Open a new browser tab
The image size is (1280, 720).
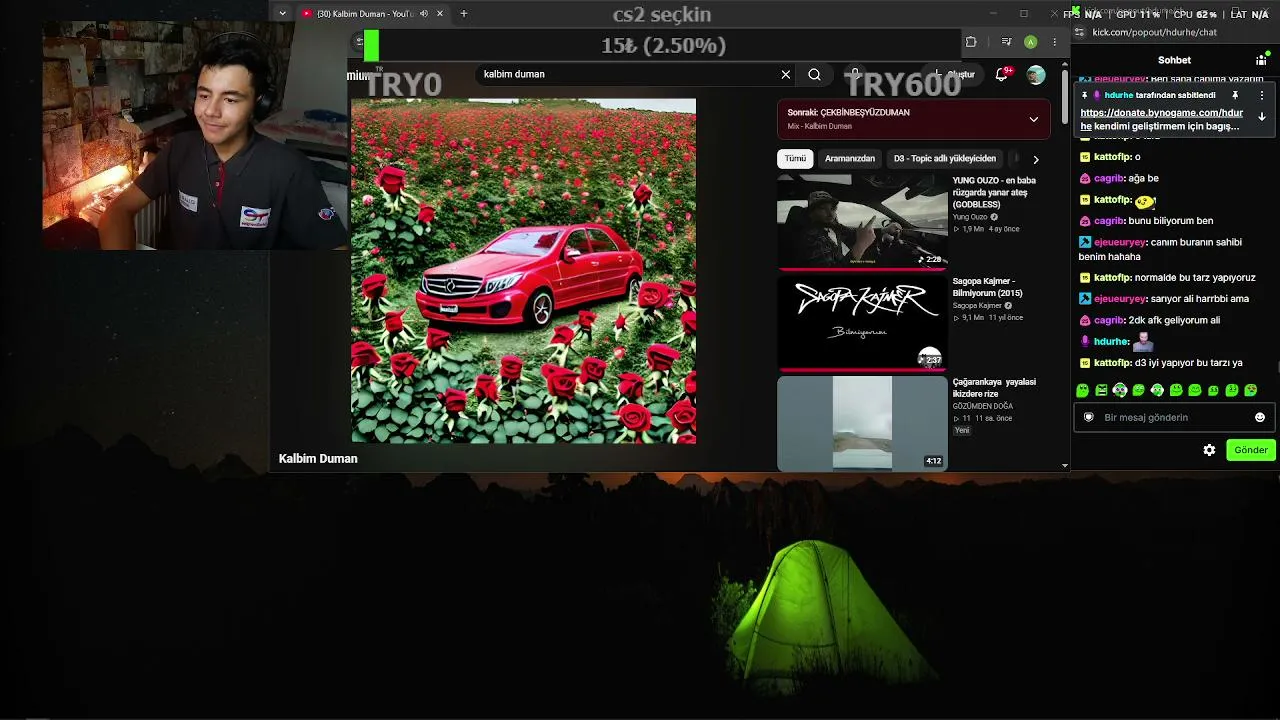point(464,14)
